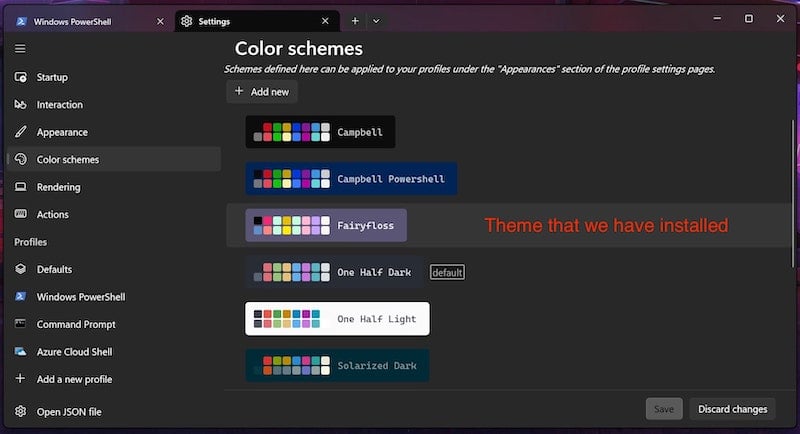The height and width of the screenshot is (434, 800).
Task: Click the default badge beside One Half Dark
Action: point(447,272)
